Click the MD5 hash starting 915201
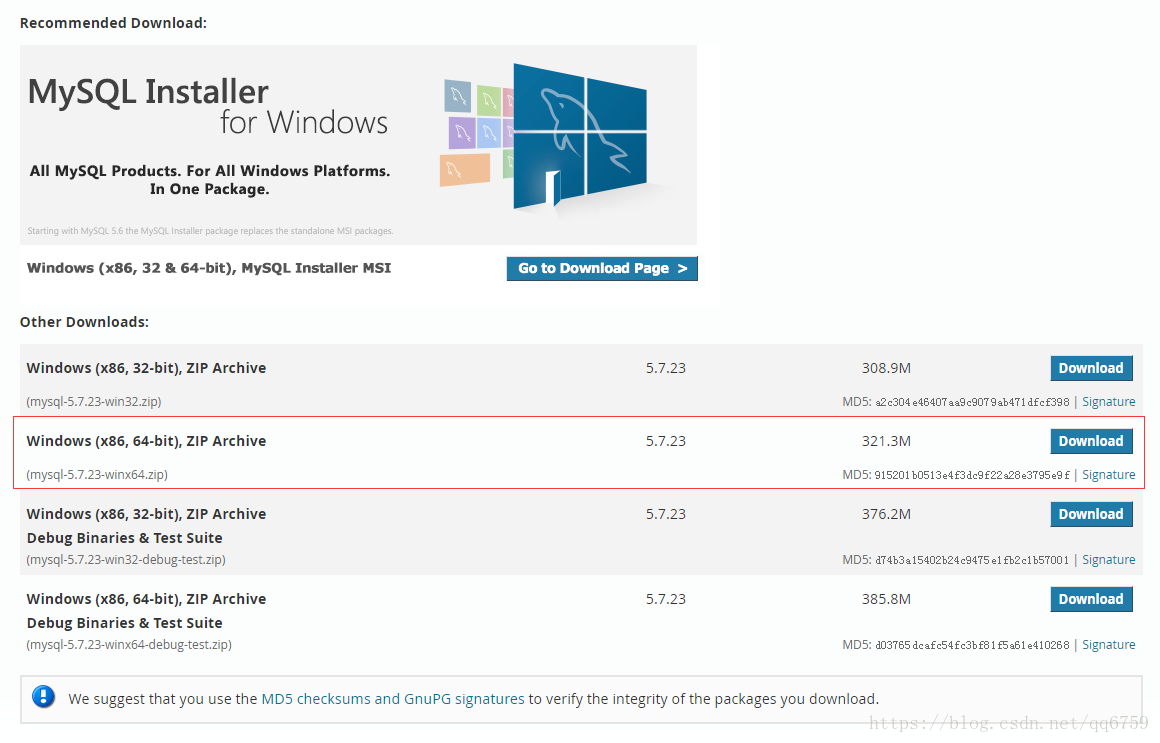The image size is (1160, 743). [972, 476]
